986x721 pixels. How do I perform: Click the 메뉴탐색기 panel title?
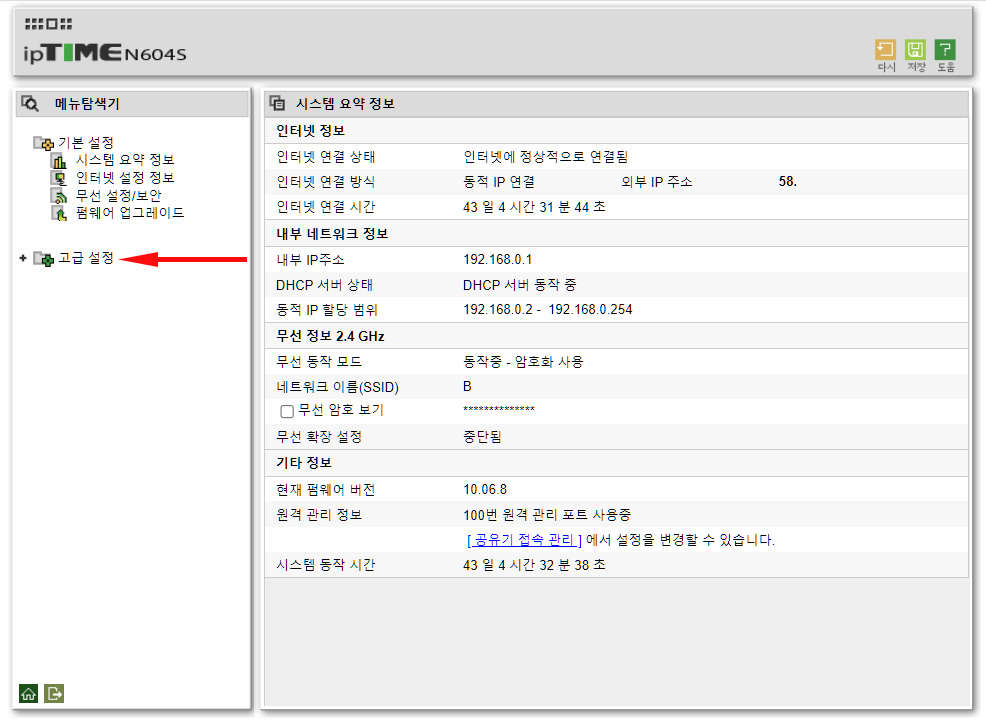point(87,104)
